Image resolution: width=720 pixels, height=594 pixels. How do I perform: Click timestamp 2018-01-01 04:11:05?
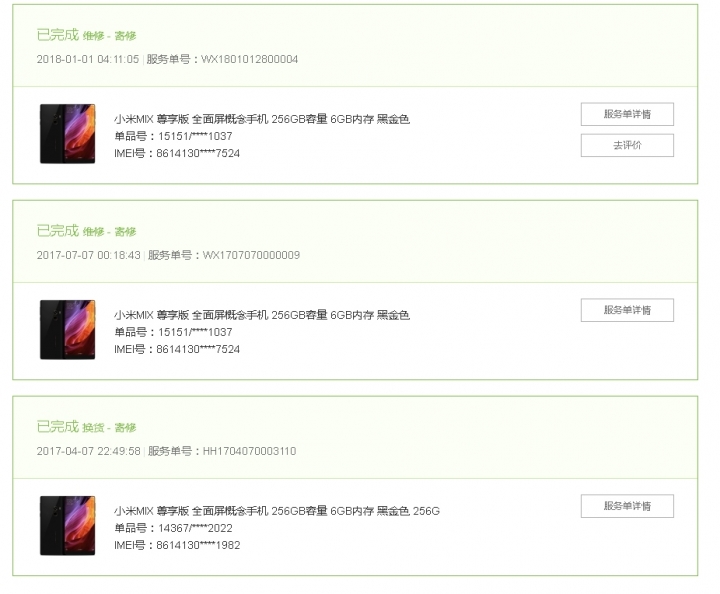point(88,59)
